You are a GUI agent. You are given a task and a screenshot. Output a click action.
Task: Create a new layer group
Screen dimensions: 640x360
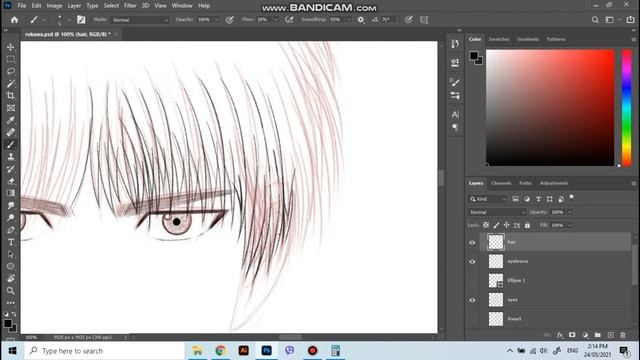pyautogui.click(x=598, y=335)
